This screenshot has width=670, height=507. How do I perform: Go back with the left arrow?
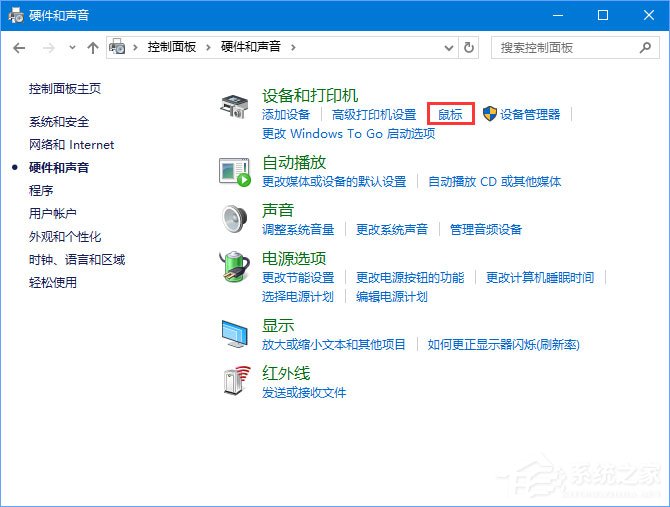(19, 47)
